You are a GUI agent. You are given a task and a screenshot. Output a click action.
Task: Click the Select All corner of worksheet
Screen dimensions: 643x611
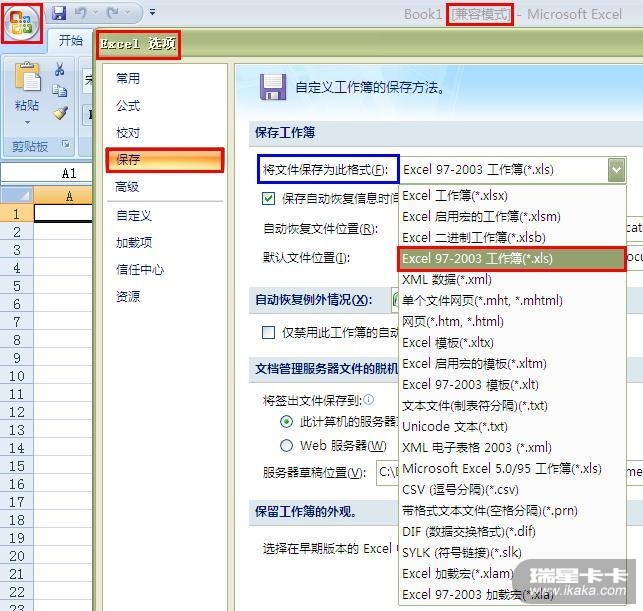click(16, 196)
